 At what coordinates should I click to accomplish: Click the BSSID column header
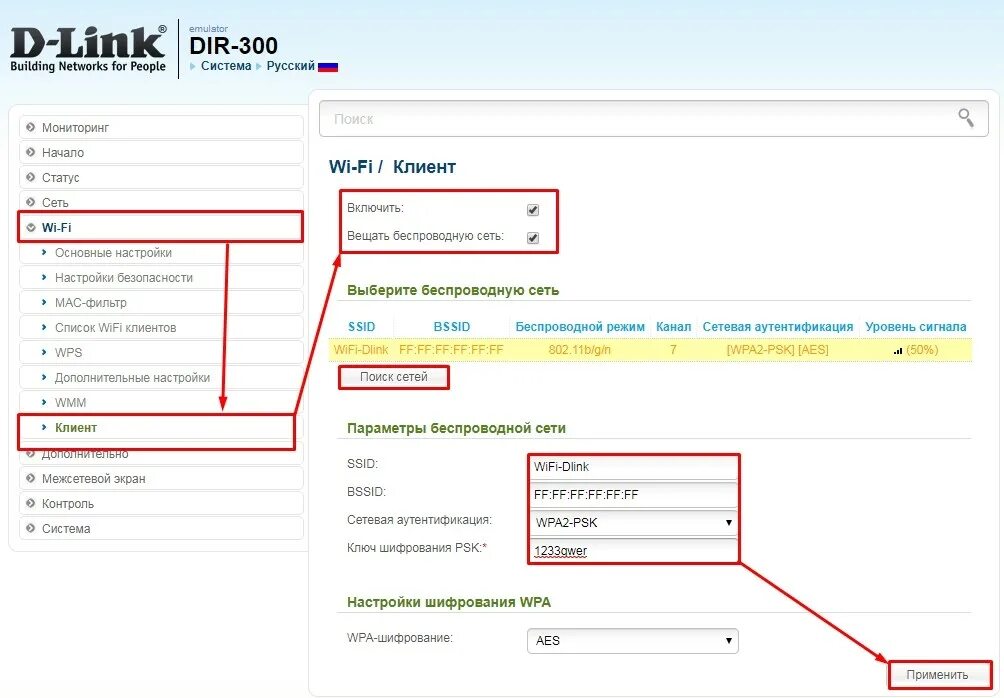point(451,327)
